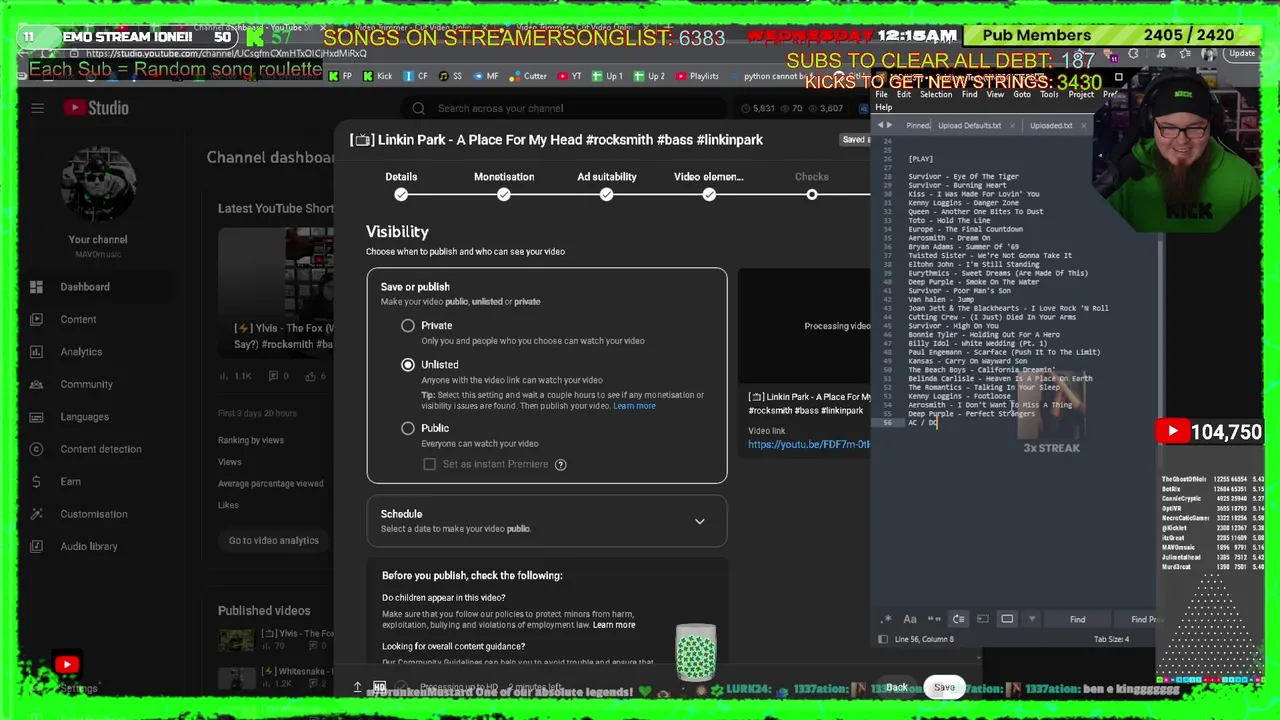The height and width of the screenshot is (720, 1280).
Task: Close the Uploaded.txt tab
Action: [x=1084, y=126]
